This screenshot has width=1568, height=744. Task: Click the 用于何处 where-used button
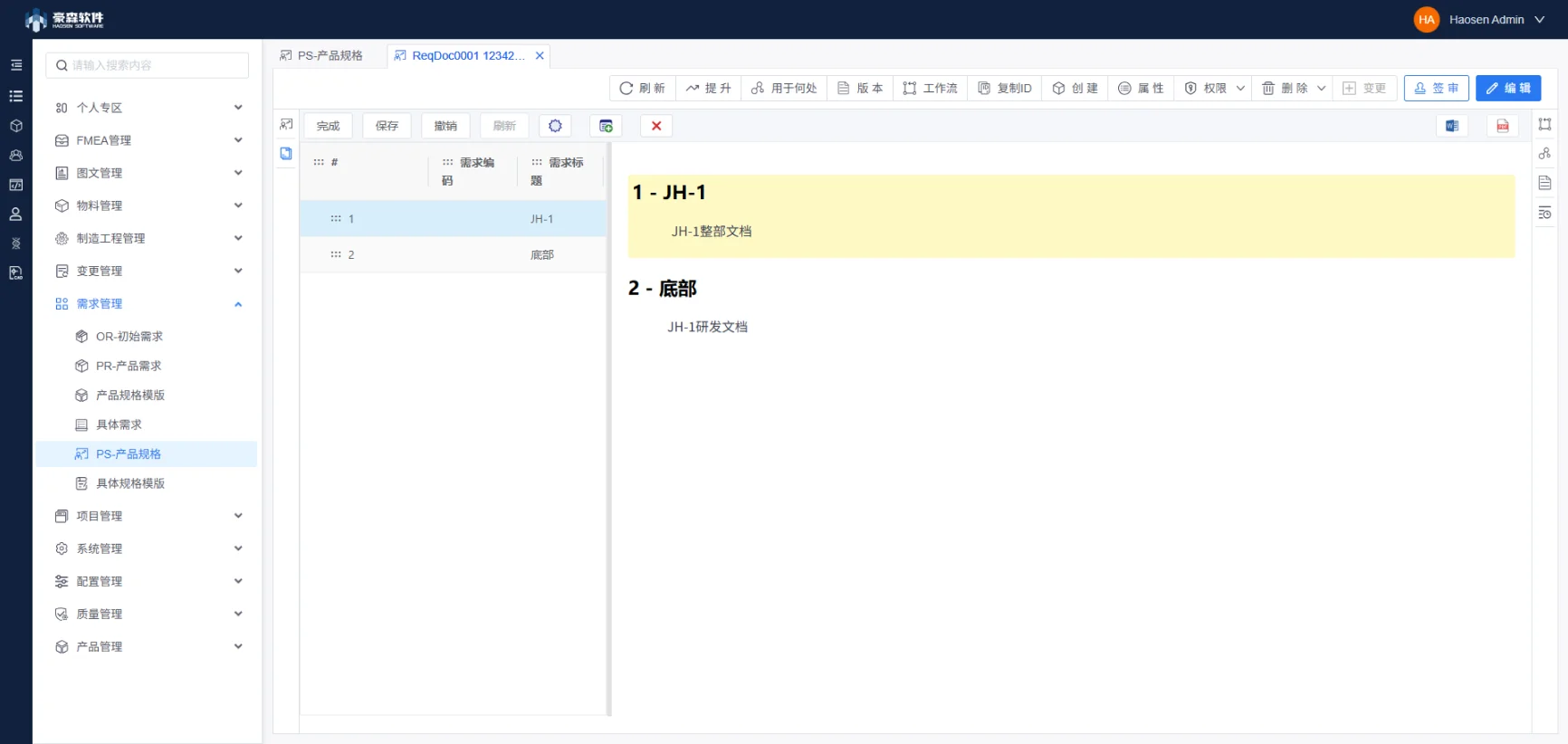pyautogui.click(x=784, y=88)
